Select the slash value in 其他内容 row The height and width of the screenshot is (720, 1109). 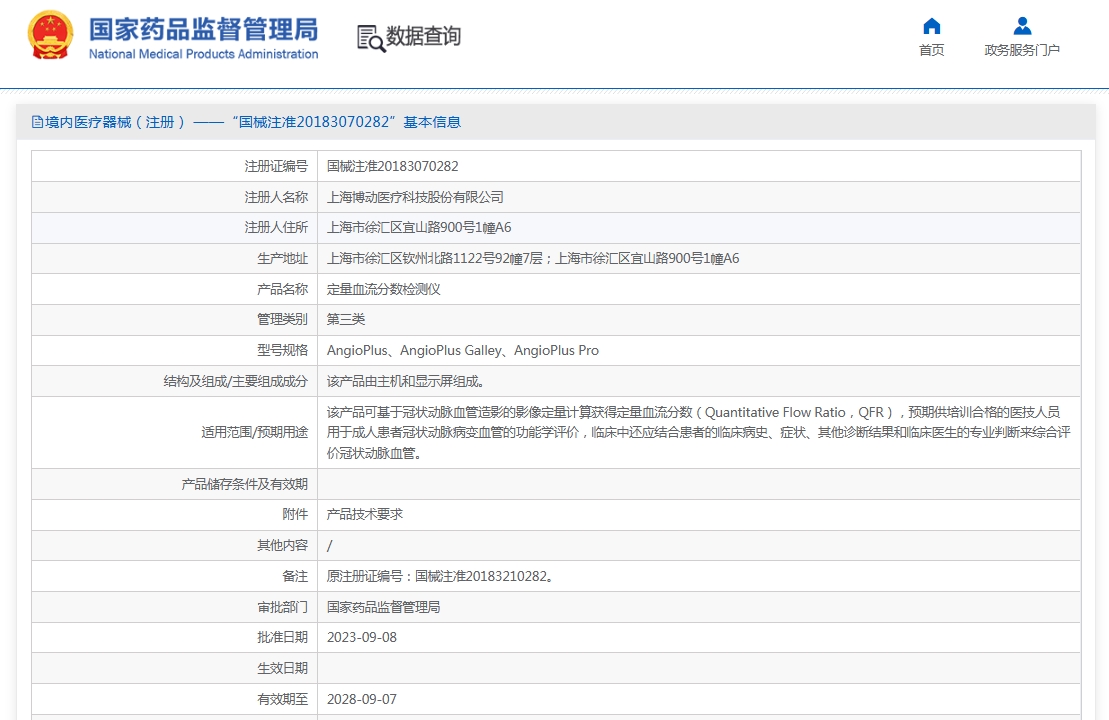pos(330,546)
